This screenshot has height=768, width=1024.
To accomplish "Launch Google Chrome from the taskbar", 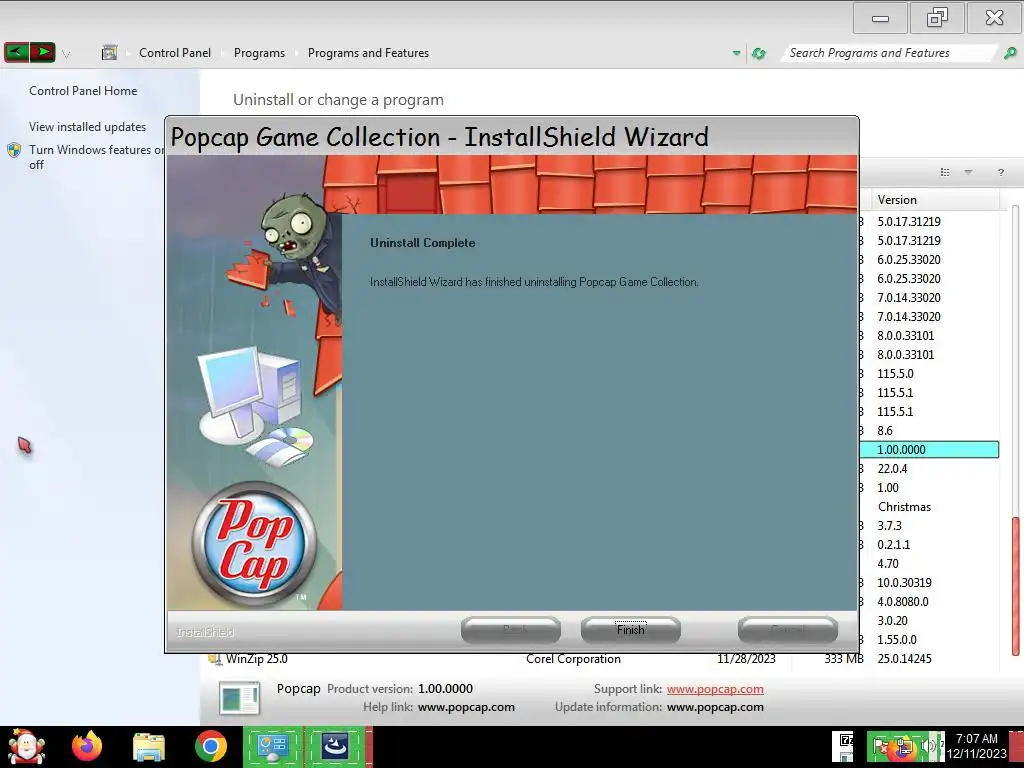I will [210, 746].
